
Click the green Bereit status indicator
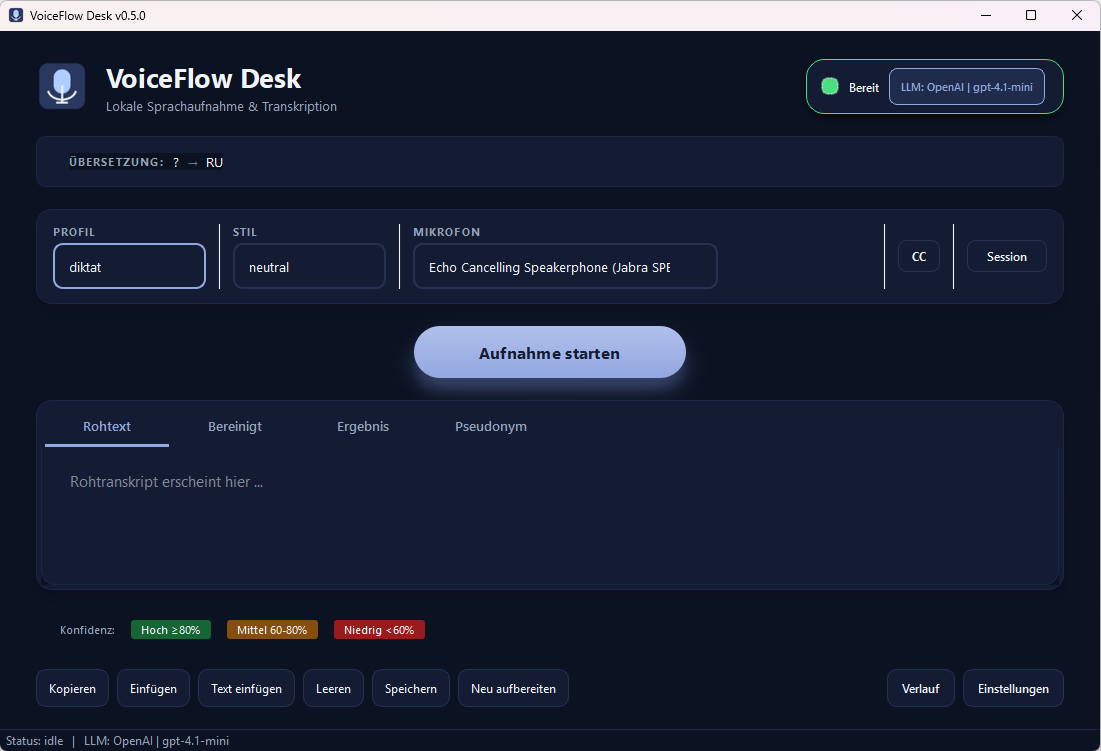point(830,86)
